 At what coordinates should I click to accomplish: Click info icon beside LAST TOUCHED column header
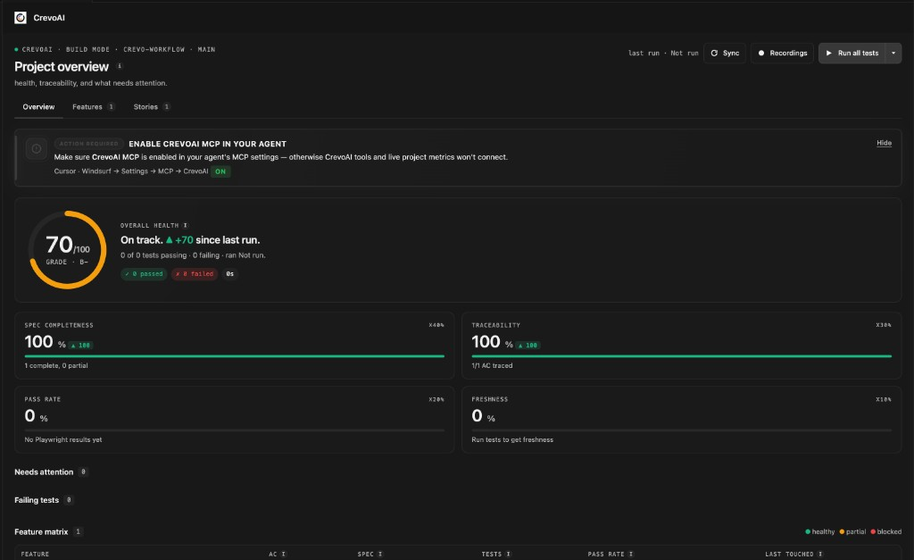[x=820, y=554]
